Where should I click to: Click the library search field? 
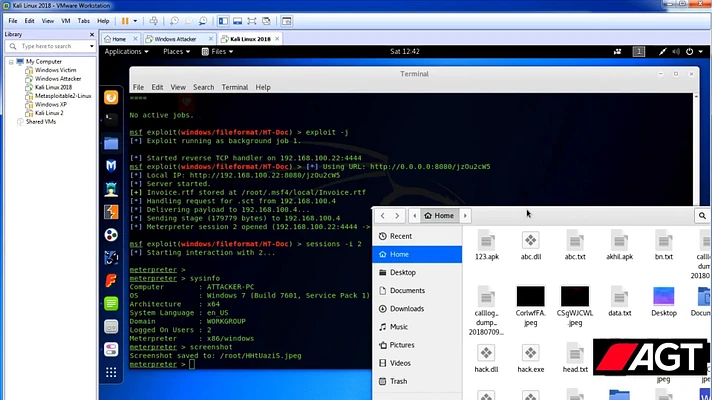(x=50, y=46)
